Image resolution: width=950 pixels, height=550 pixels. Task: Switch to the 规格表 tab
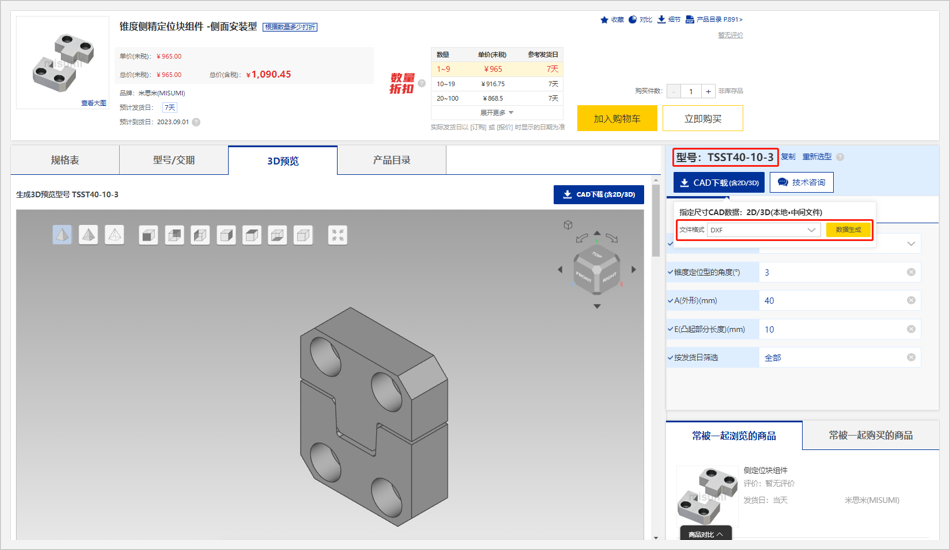(65, 160)
